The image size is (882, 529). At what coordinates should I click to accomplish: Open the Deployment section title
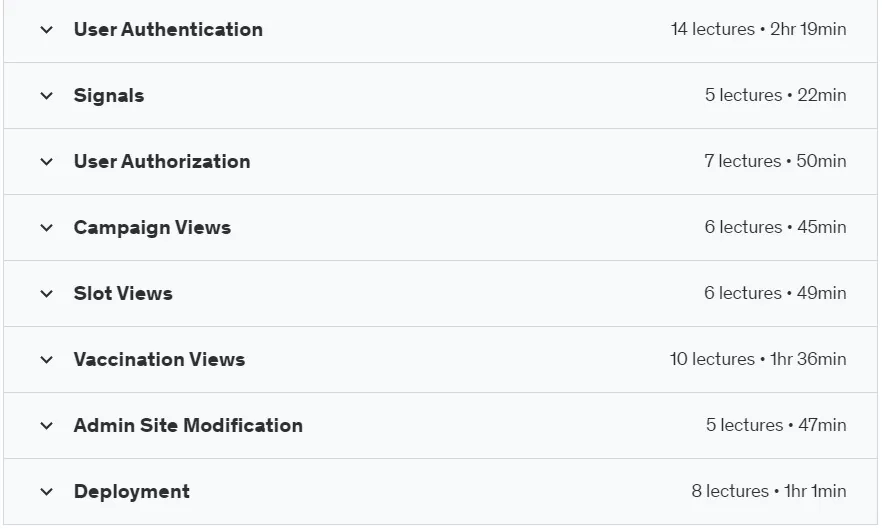pos(132,491)
